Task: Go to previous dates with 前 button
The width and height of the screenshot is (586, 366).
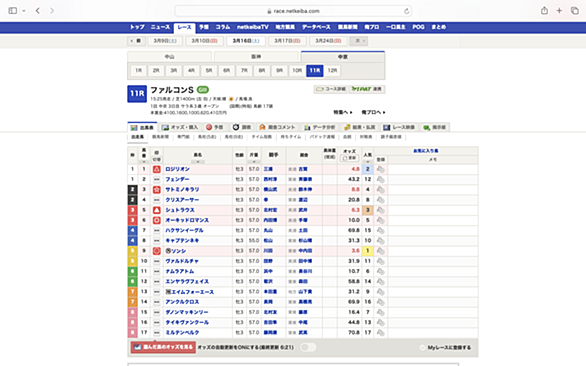Action: pos(136,41)
